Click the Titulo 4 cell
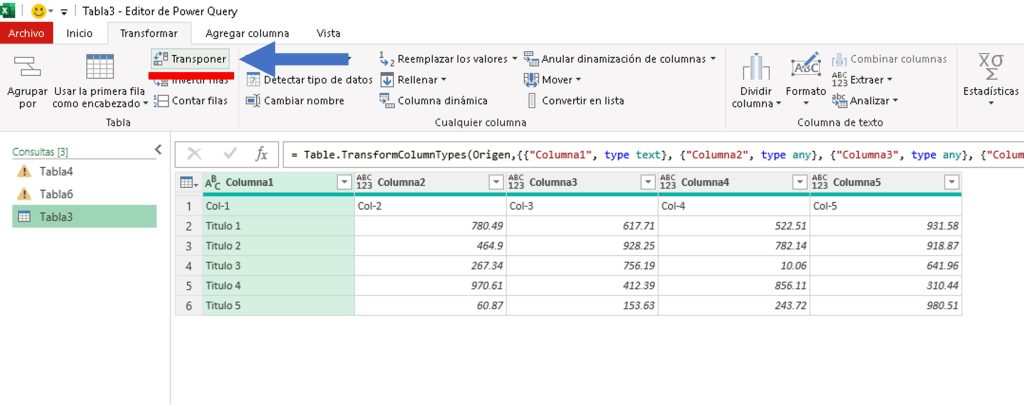 click(x=278, y=285)
